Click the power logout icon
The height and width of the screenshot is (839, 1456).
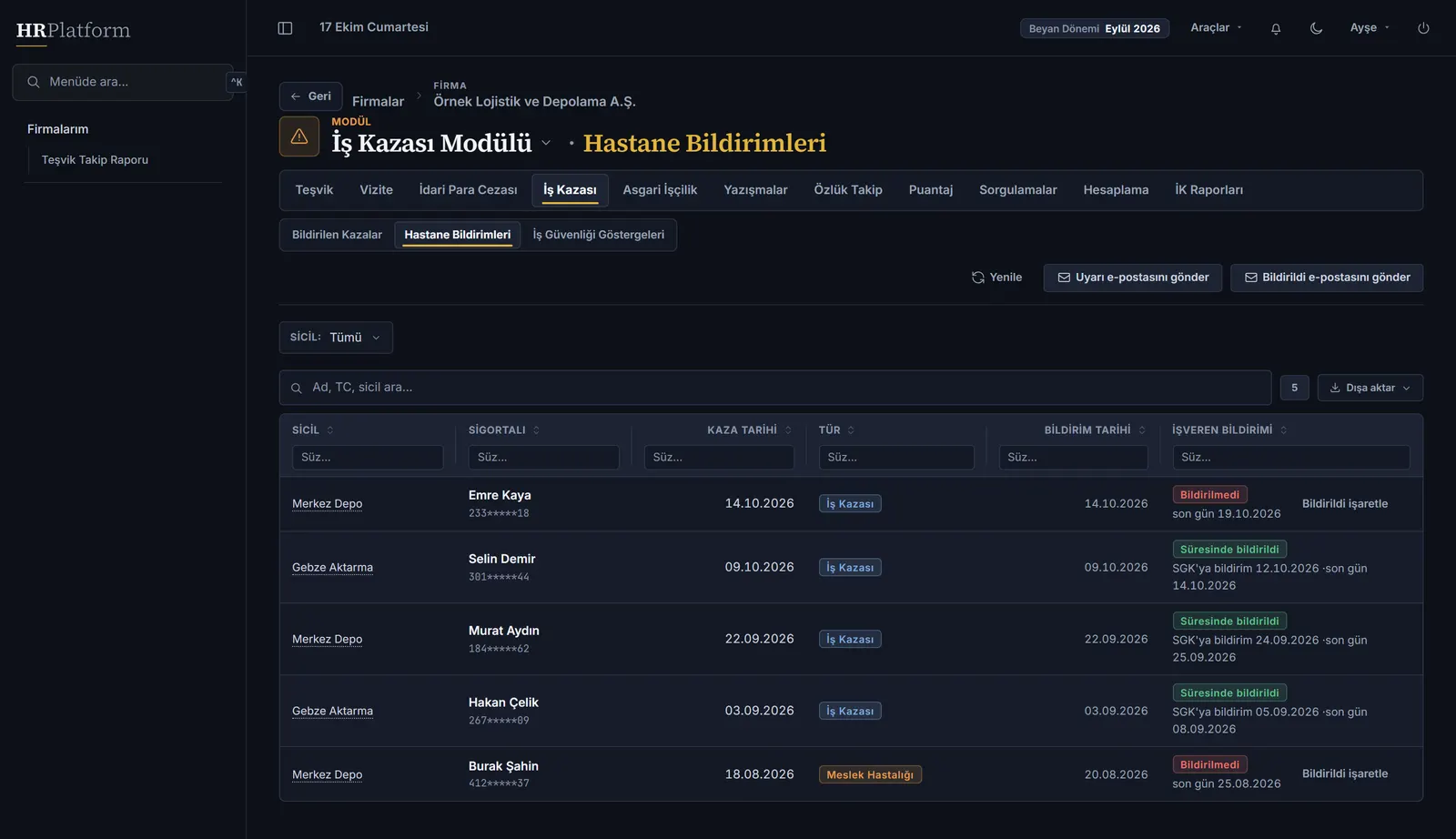pos(1423,28)
